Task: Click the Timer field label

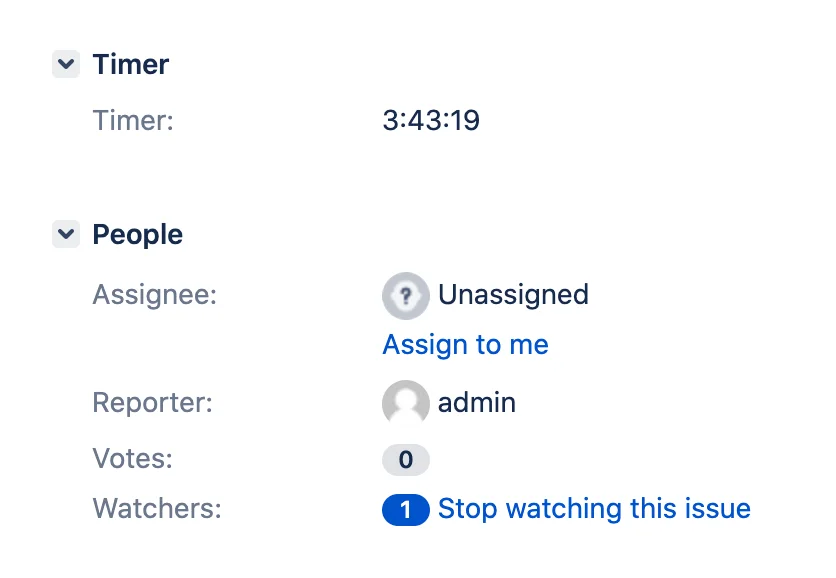Action: click(x=133, y=121)
